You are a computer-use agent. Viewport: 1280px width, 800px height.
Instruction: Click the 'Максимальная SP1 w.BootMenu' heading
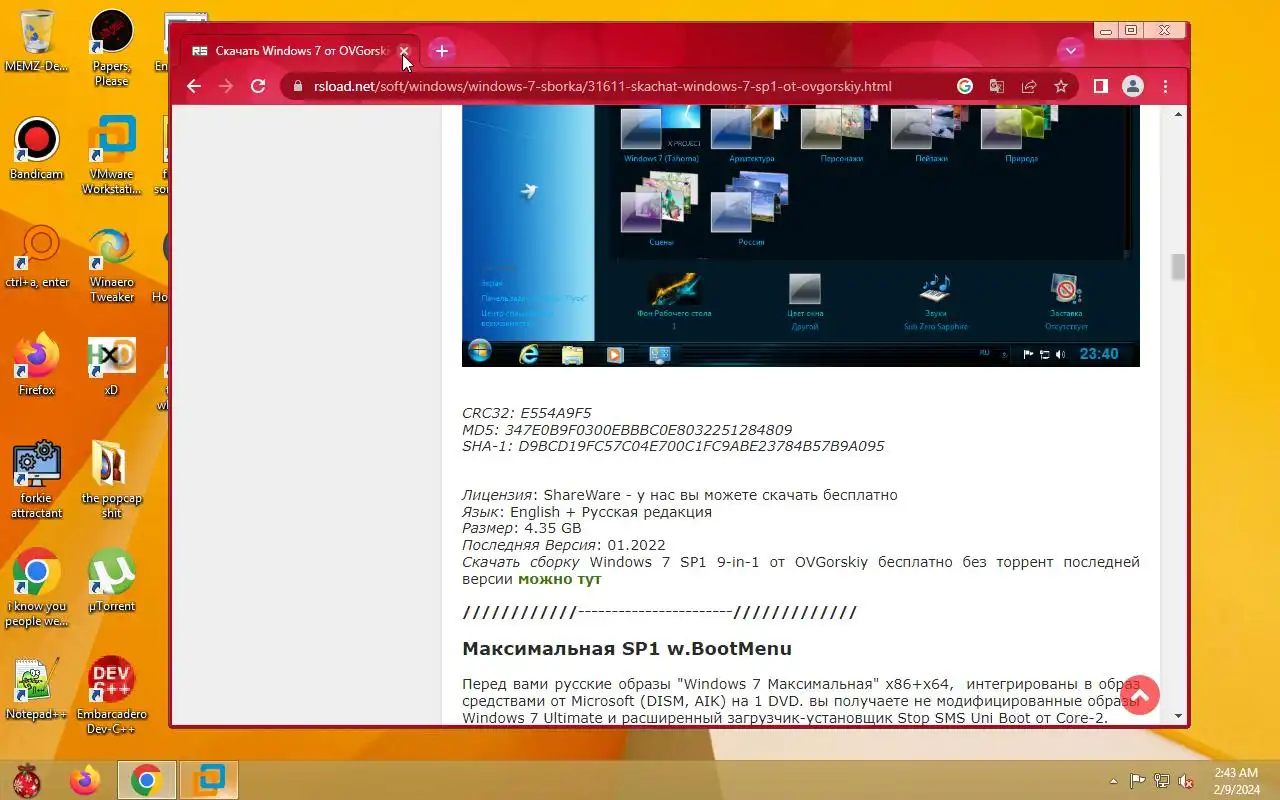pyautogui.click(x=627, y=649)
